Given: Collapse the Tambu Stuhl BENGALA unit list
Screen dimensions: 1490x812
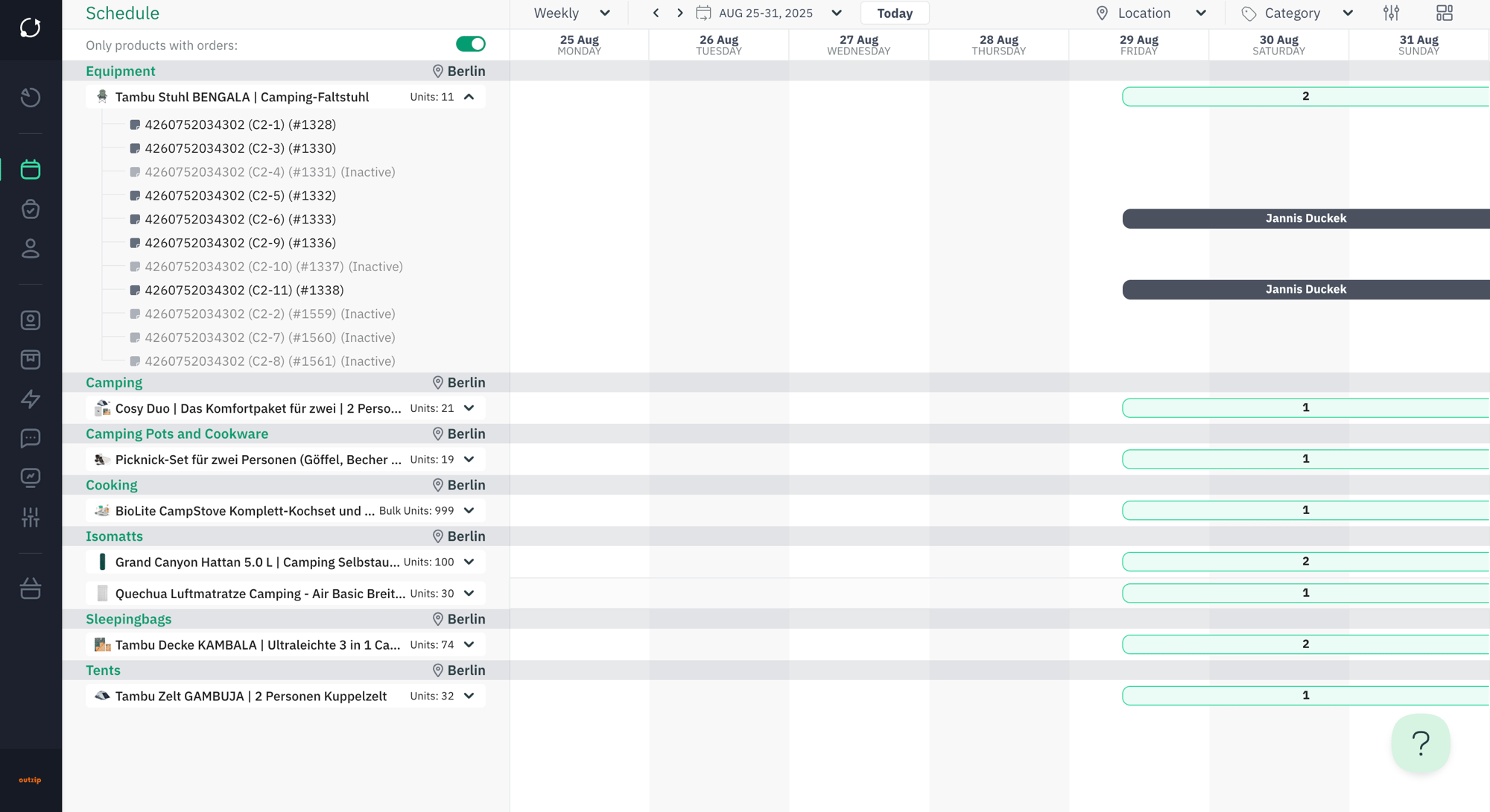Looking at the screenshot, I should pyautogui.click(x=469, y=97).
